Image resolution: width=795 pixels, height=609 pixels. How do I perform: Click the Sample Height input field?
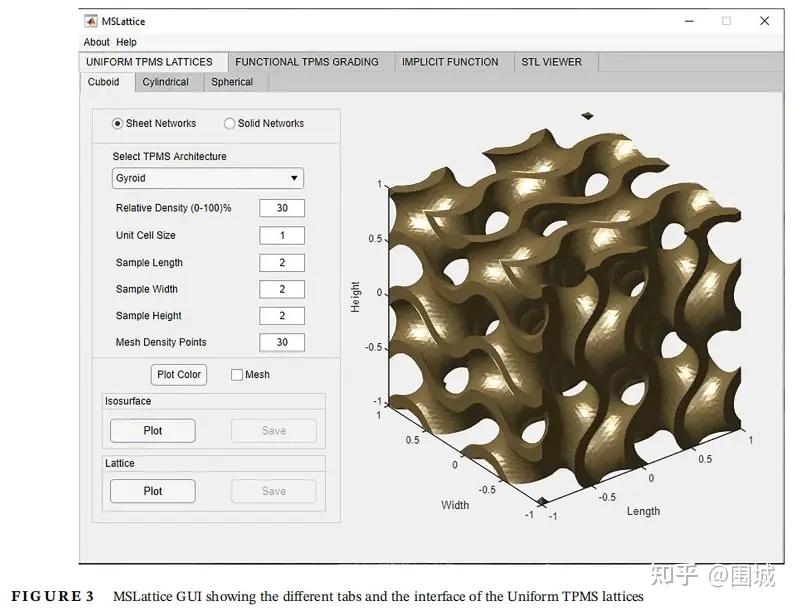282,316
